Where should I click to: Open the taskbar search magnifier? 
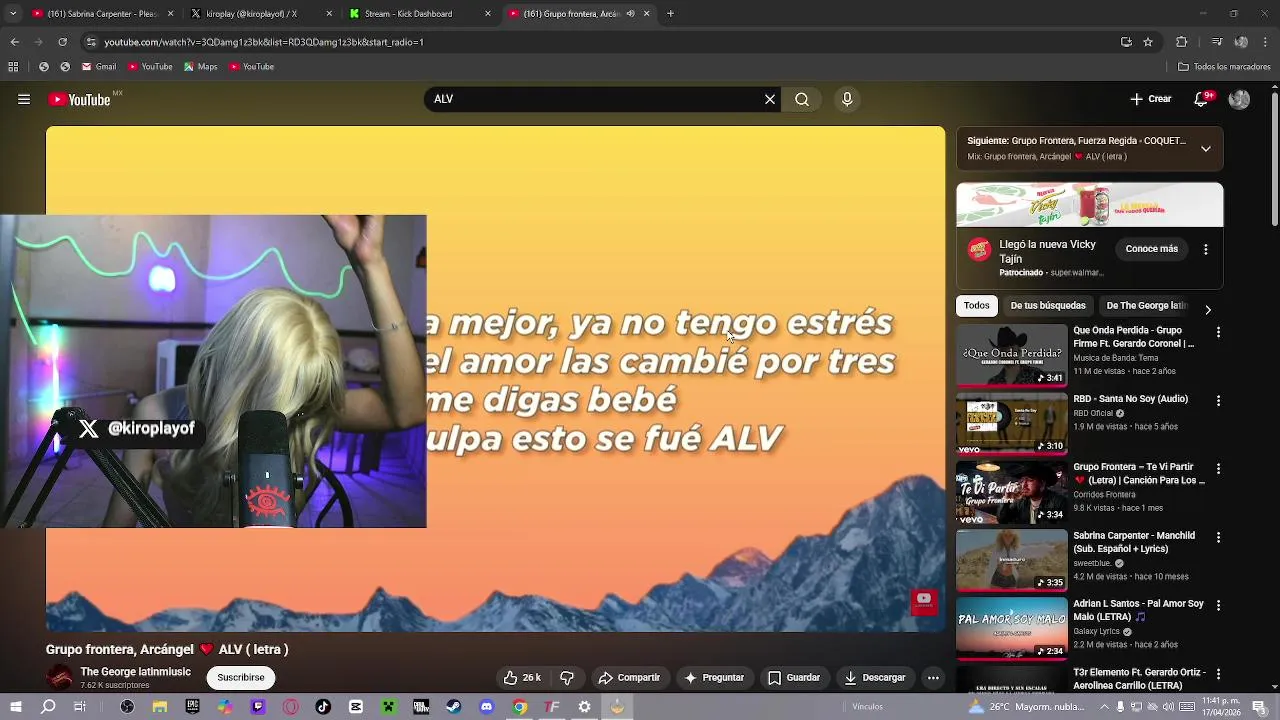click(48, 707)
